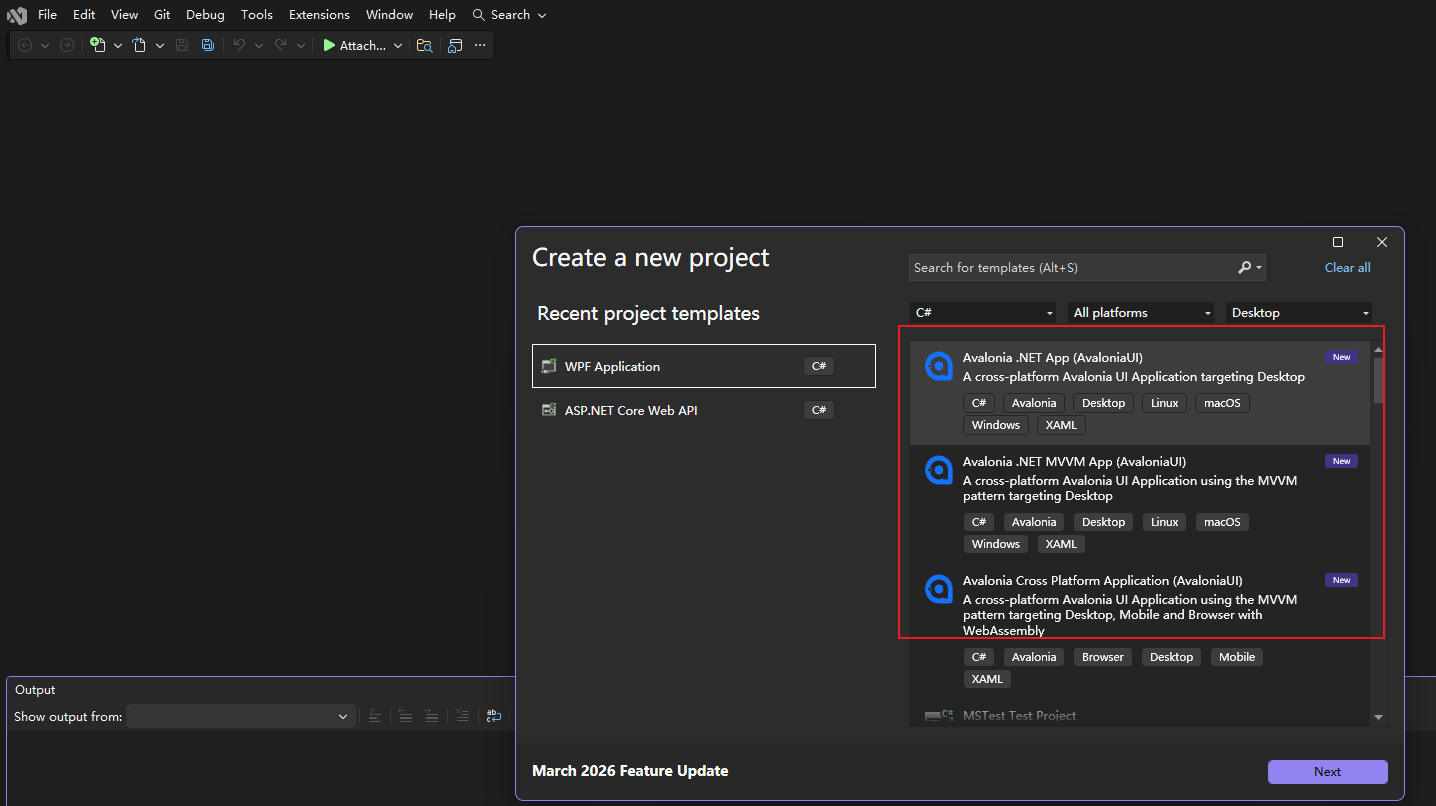Click the Redo arrow icon
The image size is (1436, 806).
point(281,45)
